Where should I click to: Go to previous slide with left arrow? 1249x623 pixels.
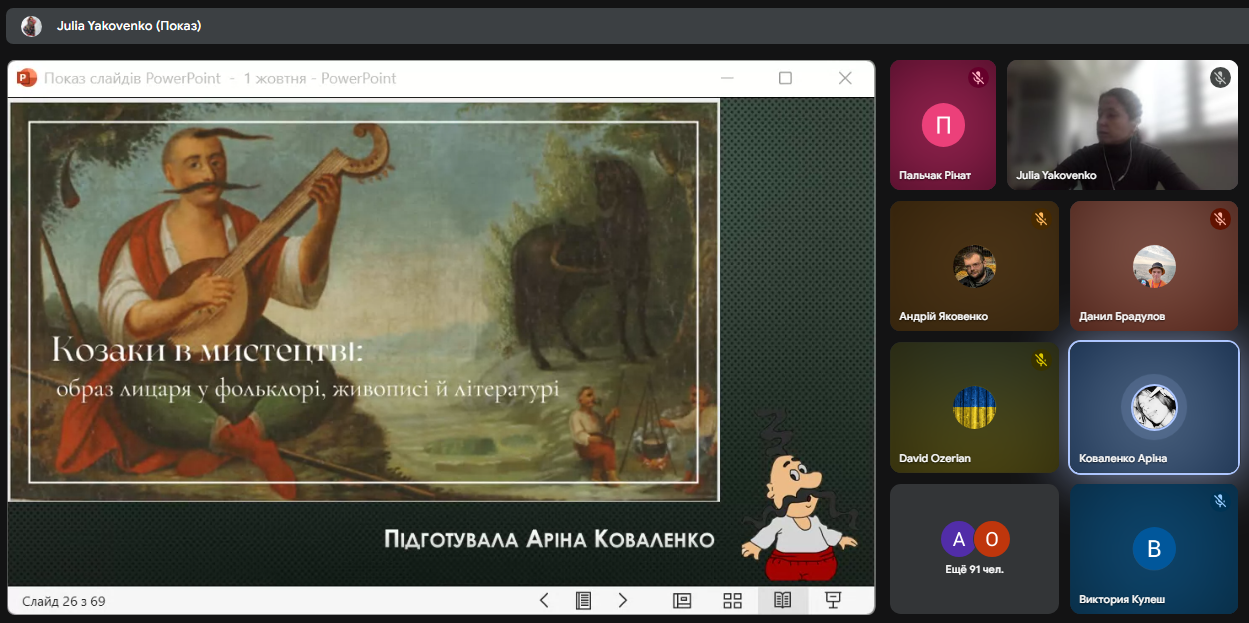pos(544,600)
